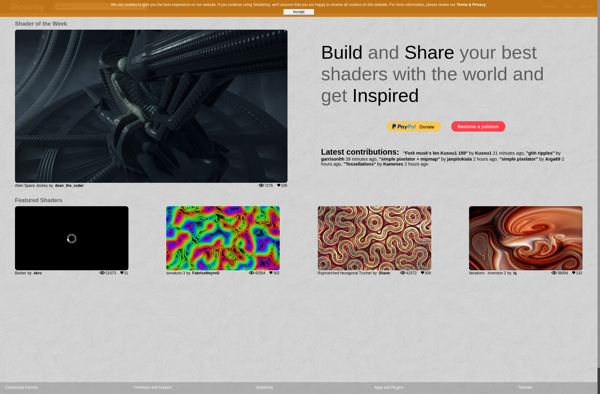Click the heart icon under Raymarched Hexagonal Truchet

coord(422,273)
